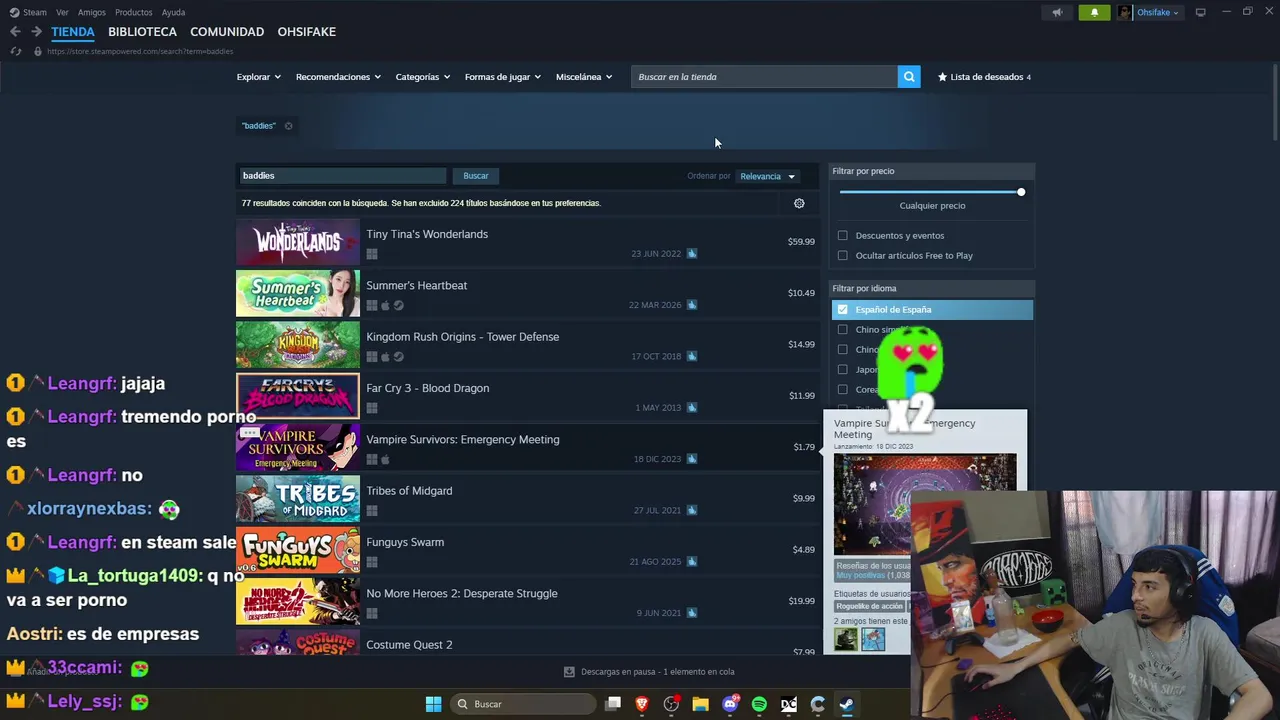Click the price filter slider handle
Image resolution: width=1280 pixels, height=720 pixels.
pos(1021,192)
